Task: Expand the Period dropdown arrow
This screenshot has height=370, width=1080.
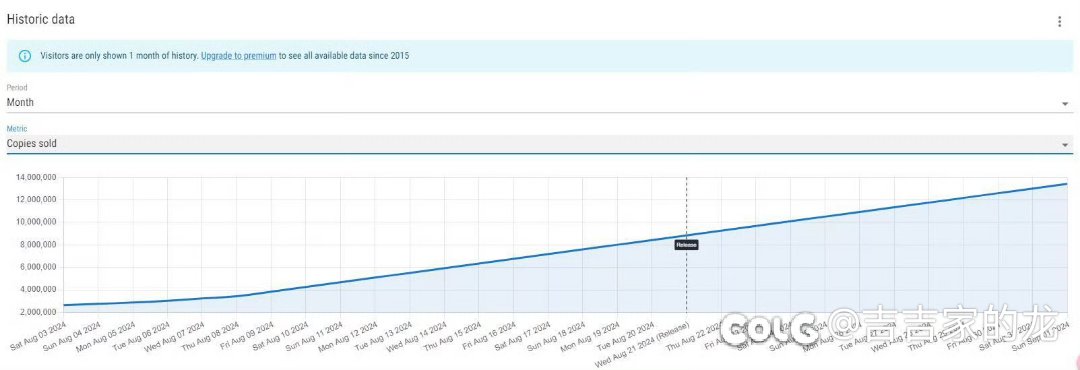Action: [x=1065, y=103]
